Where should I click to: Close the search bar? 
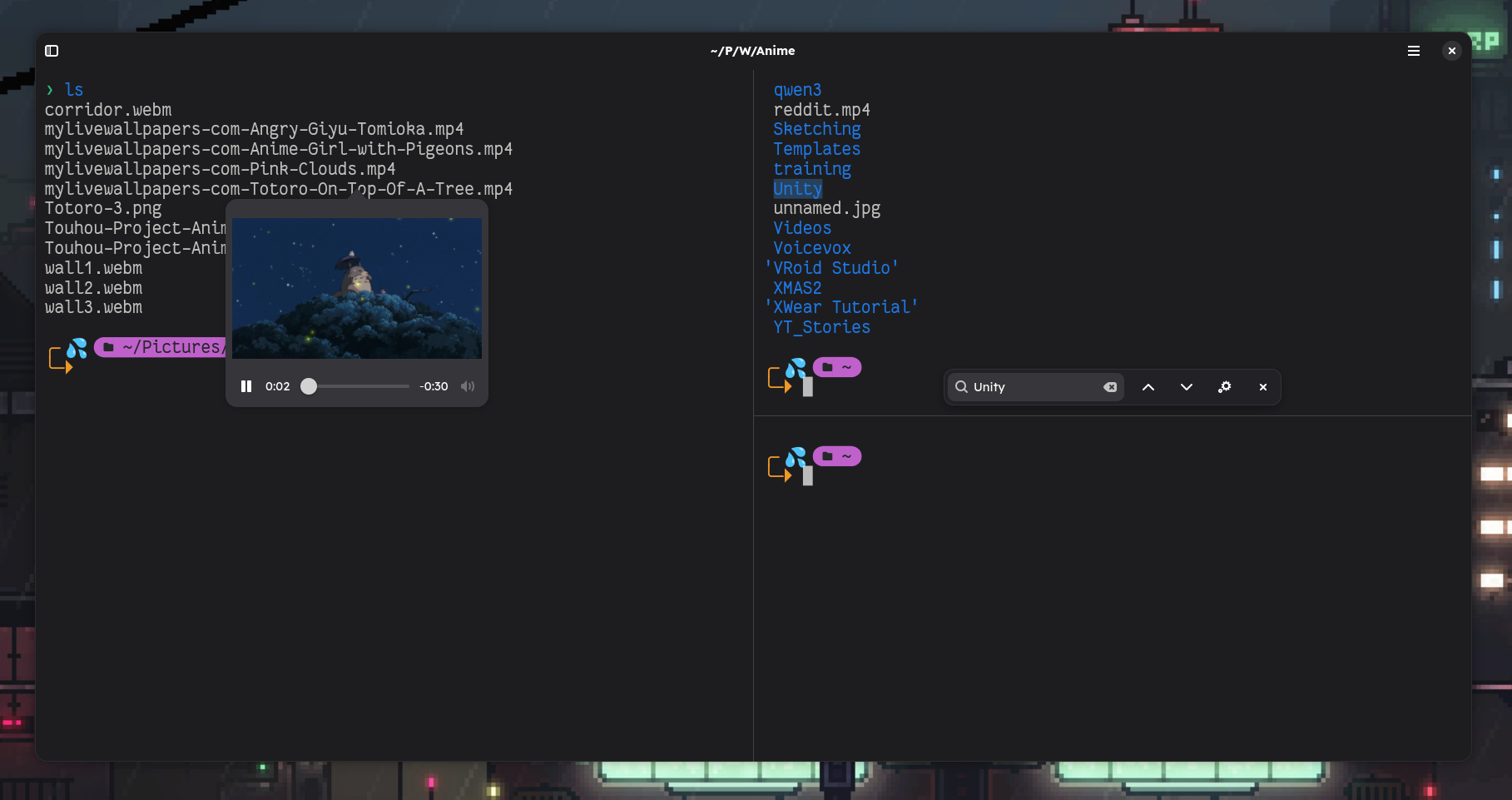tap(1262, 387)
